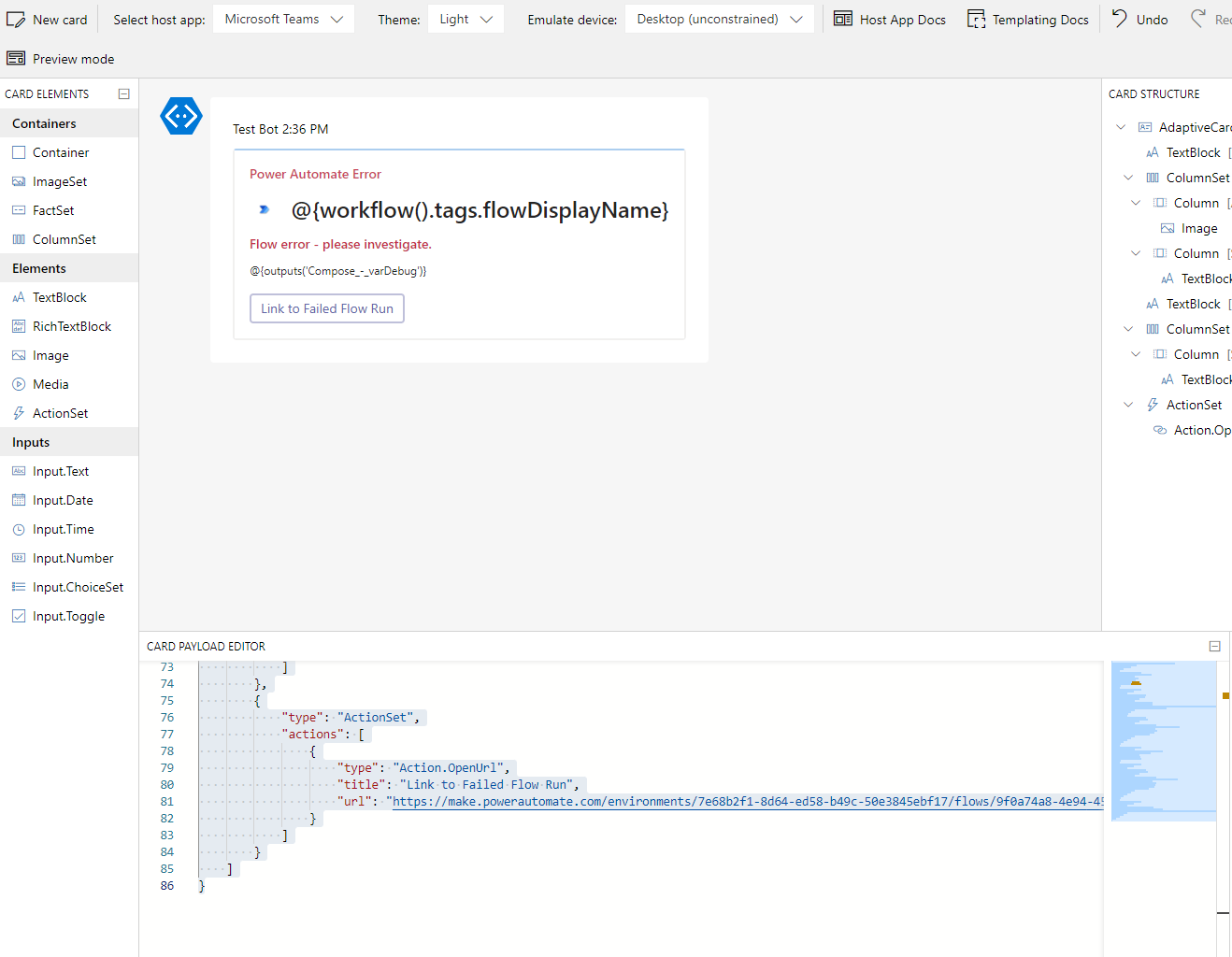Select the ColumnSet element icon in palette
Image resolution: width=1232 pixels, height=957 pixels.
pyautogui.click(x=19, y=239)
